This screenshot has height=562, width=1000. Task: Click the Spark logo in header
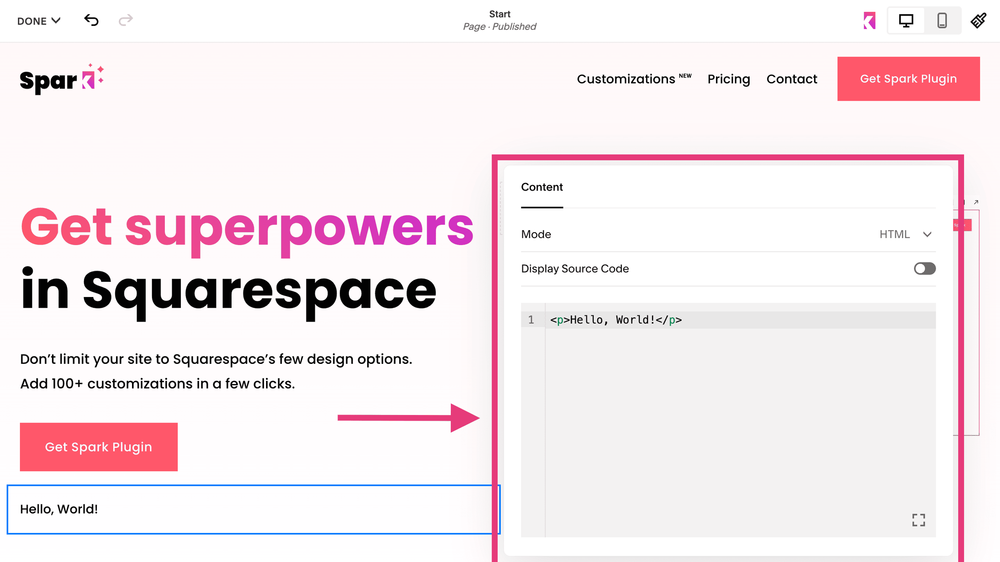click(61, 79)
